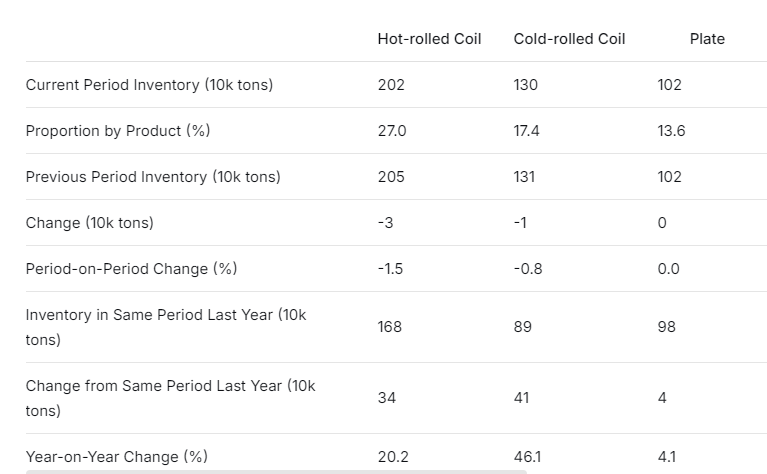This screenshot has height=474, width=767.
Task: Select the Year-on-Year Change (%) row label
Action: pos(117,457)
